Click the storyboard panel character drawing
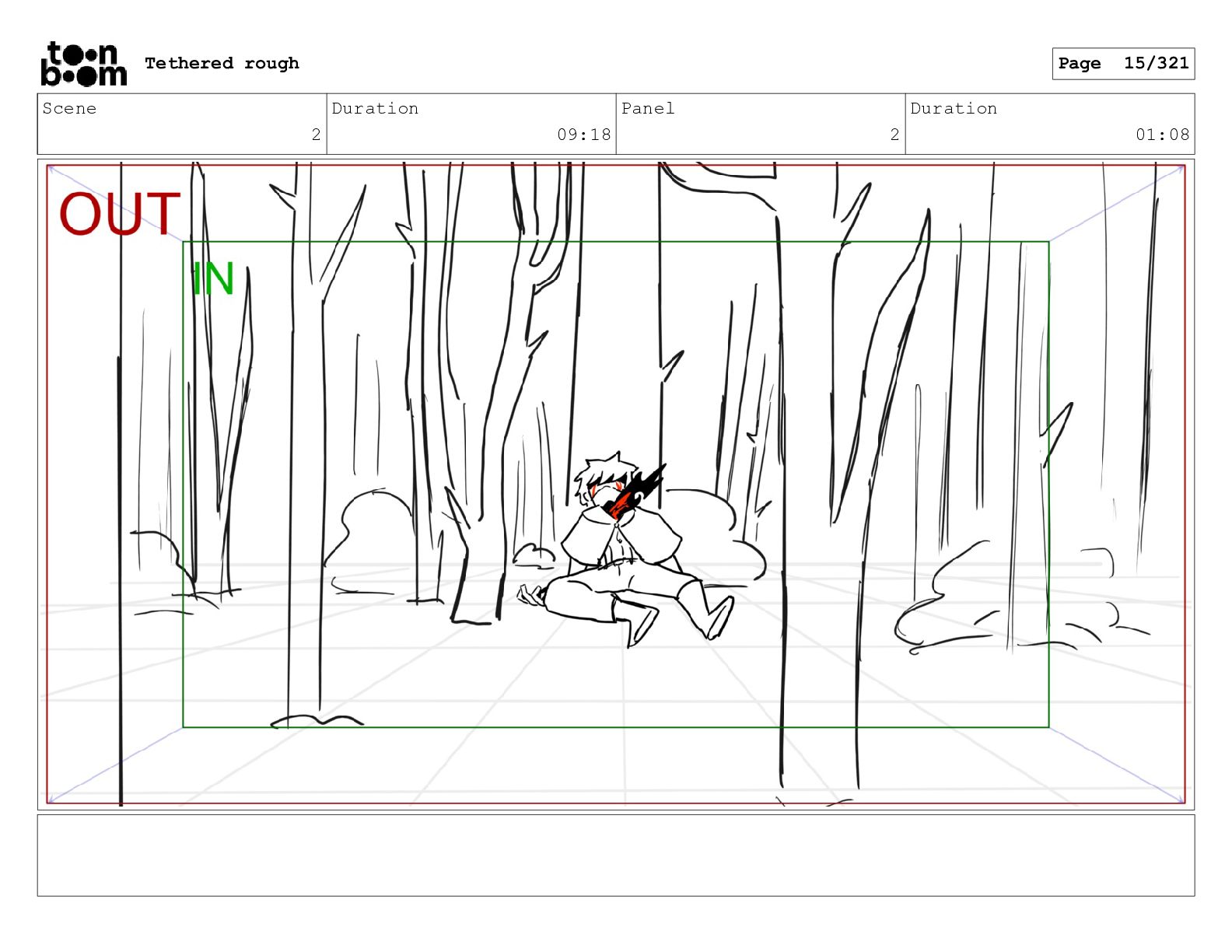1232x952 pixels. (x=626, y=548)
